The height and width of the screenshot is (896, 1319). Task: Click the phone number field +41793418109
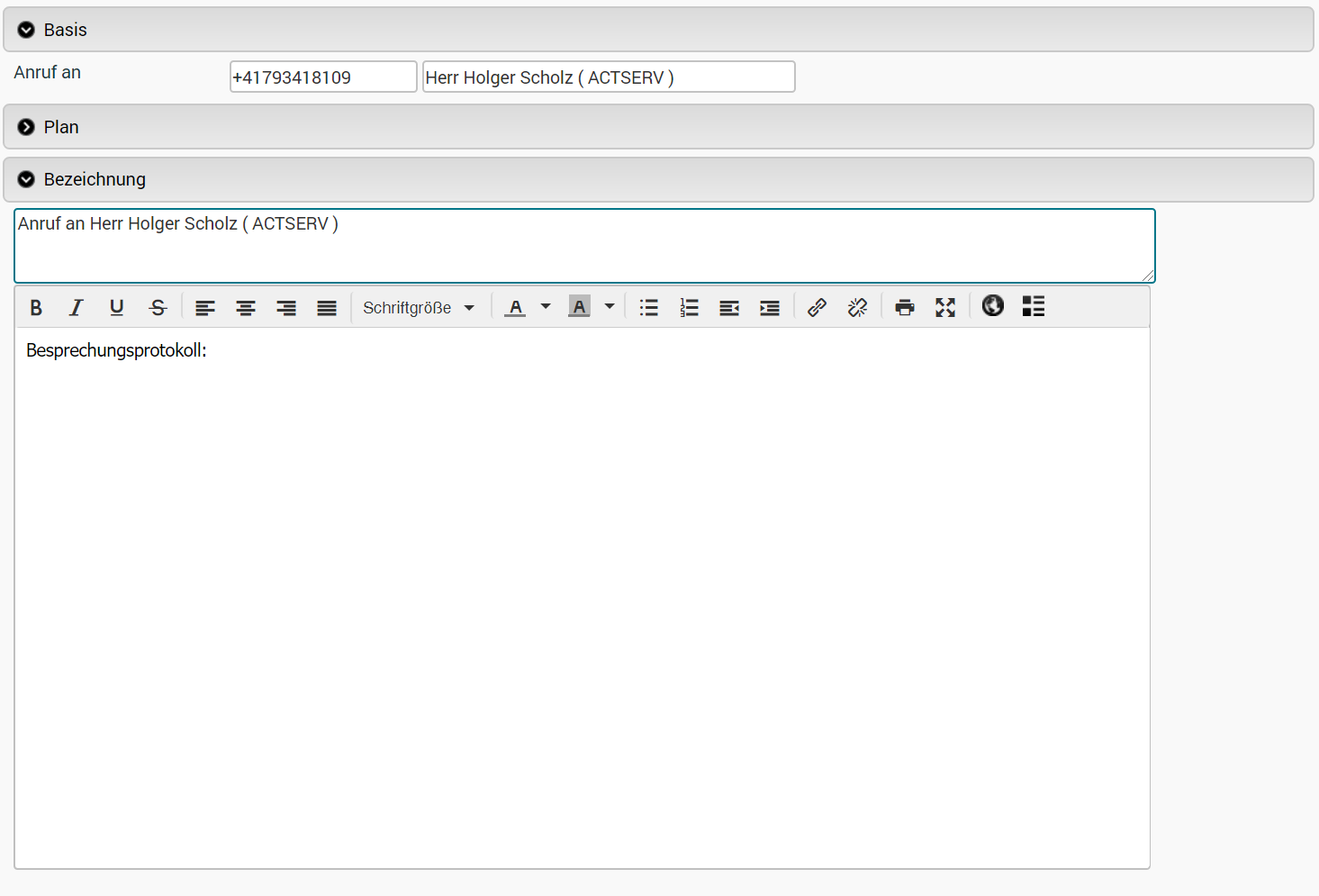323,77
